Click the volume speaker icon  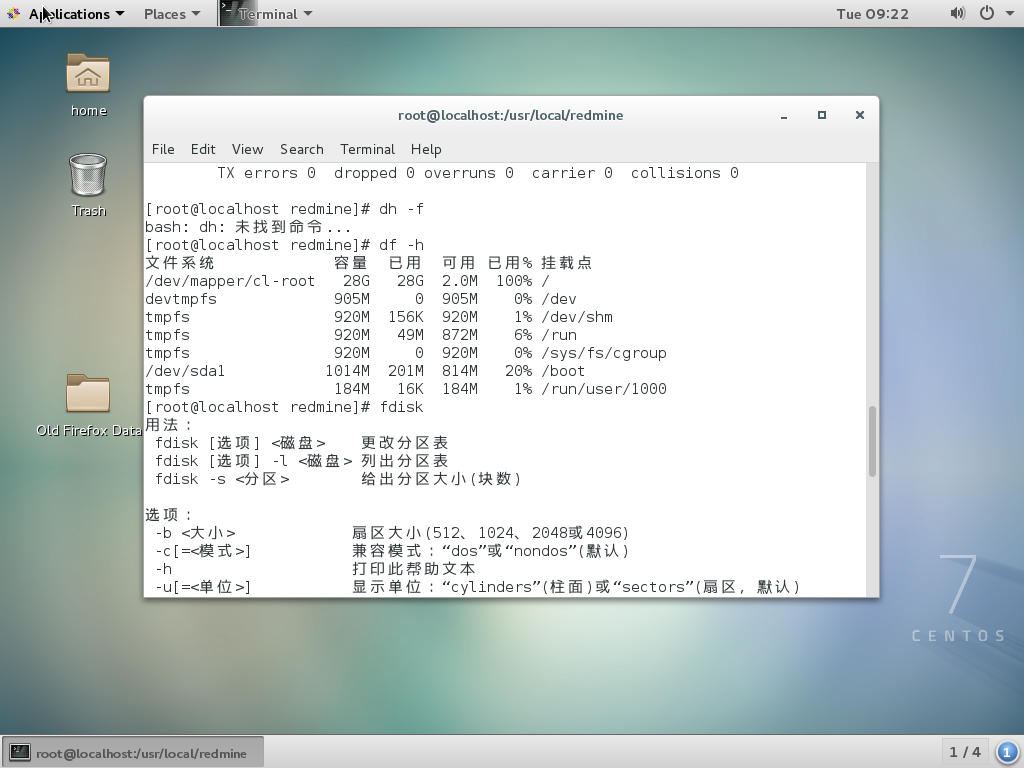click(957, 13)
